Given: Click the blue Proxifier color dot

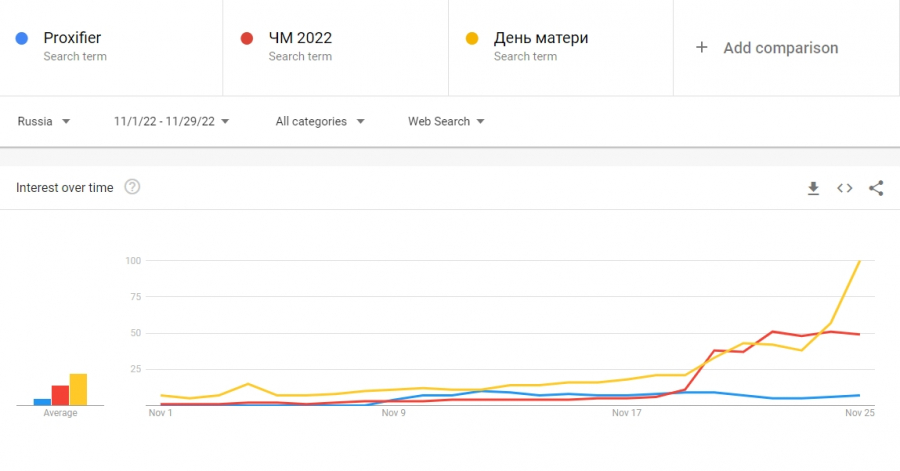Looking at the screenshot, I should tap(21, 38).
